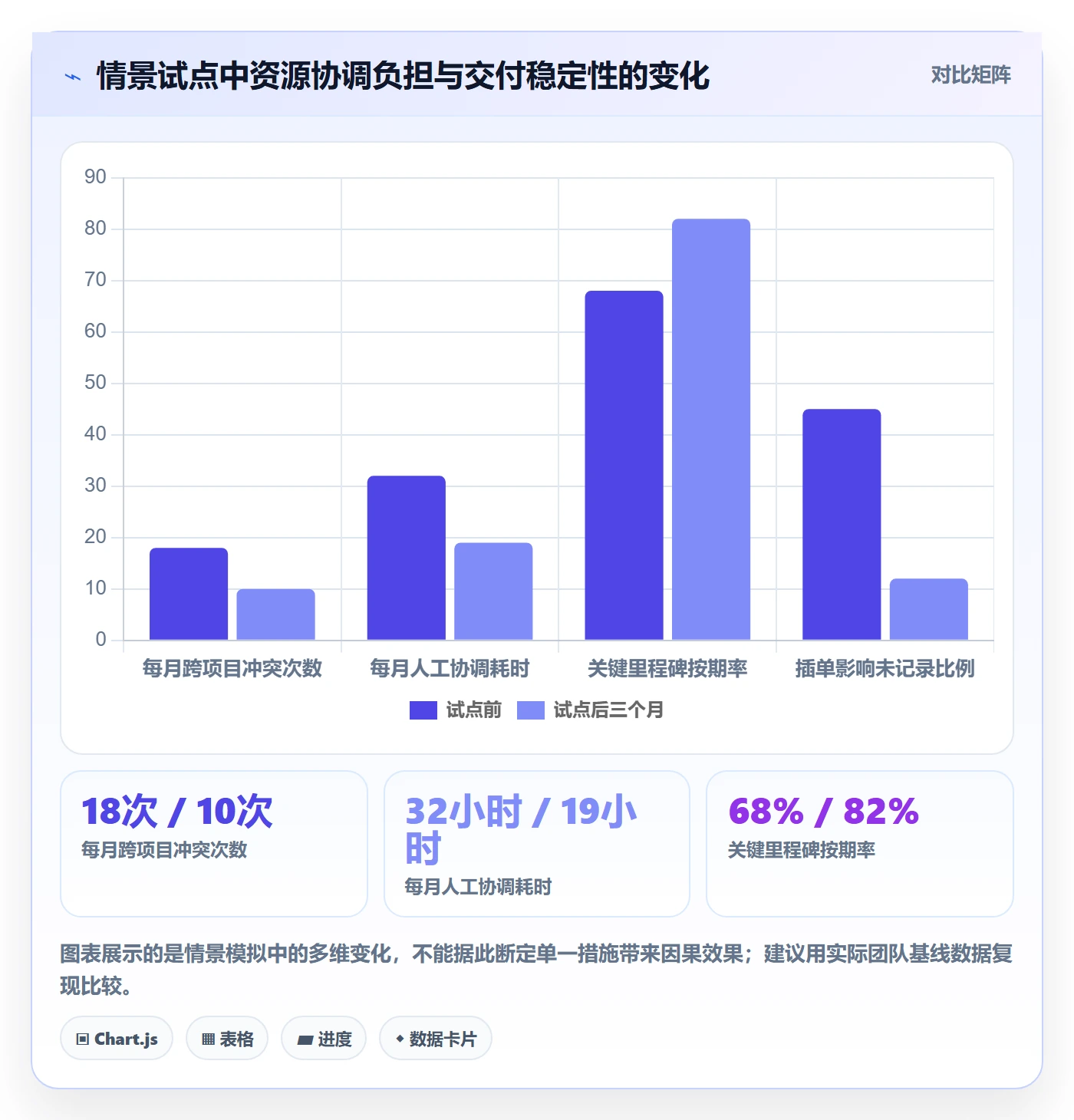Click the 试点后 bar for 每月人工协调耗时

(x=493, y=591)
